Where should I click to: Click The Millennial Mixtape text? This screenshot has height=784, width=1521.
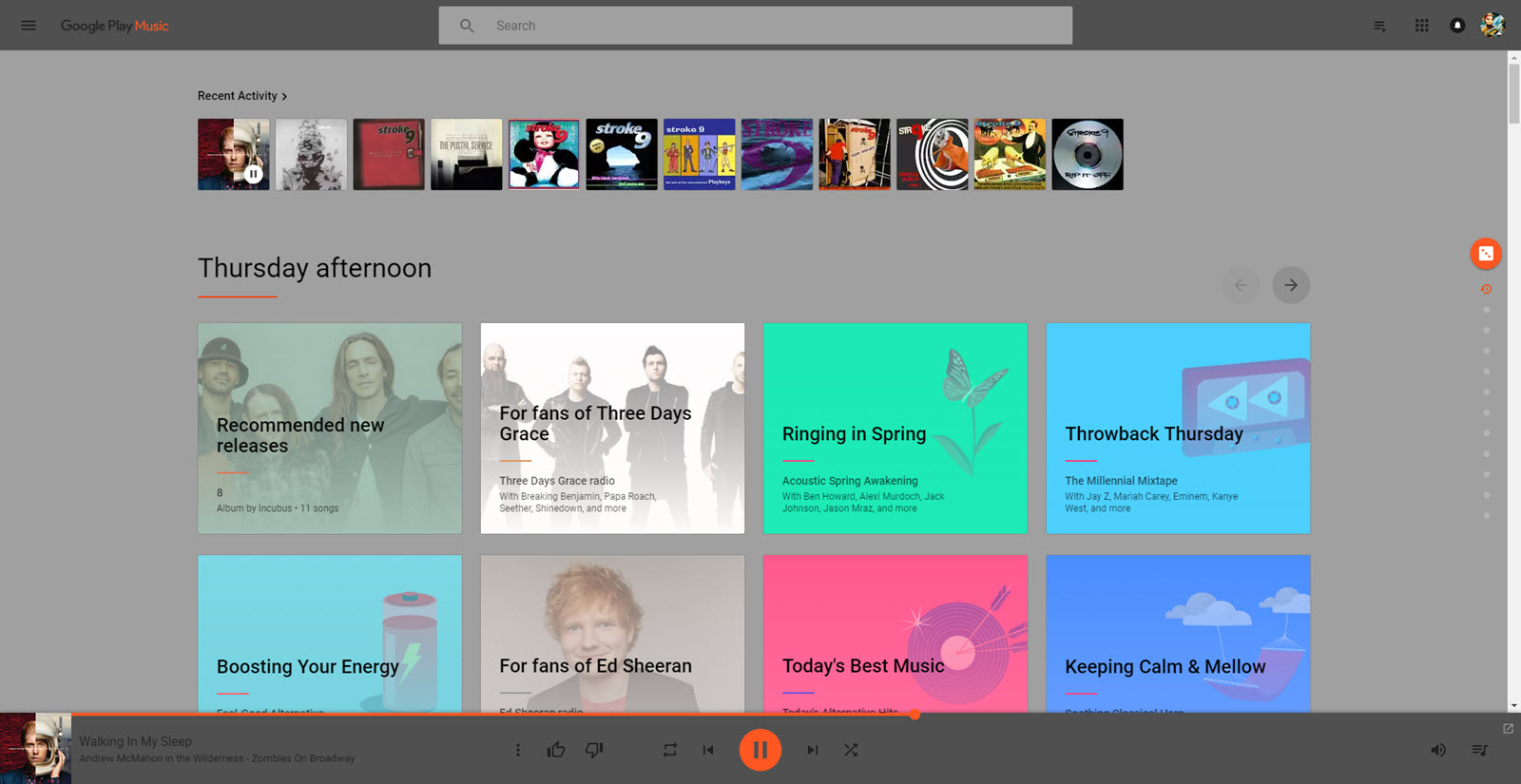click(1121, 481)
